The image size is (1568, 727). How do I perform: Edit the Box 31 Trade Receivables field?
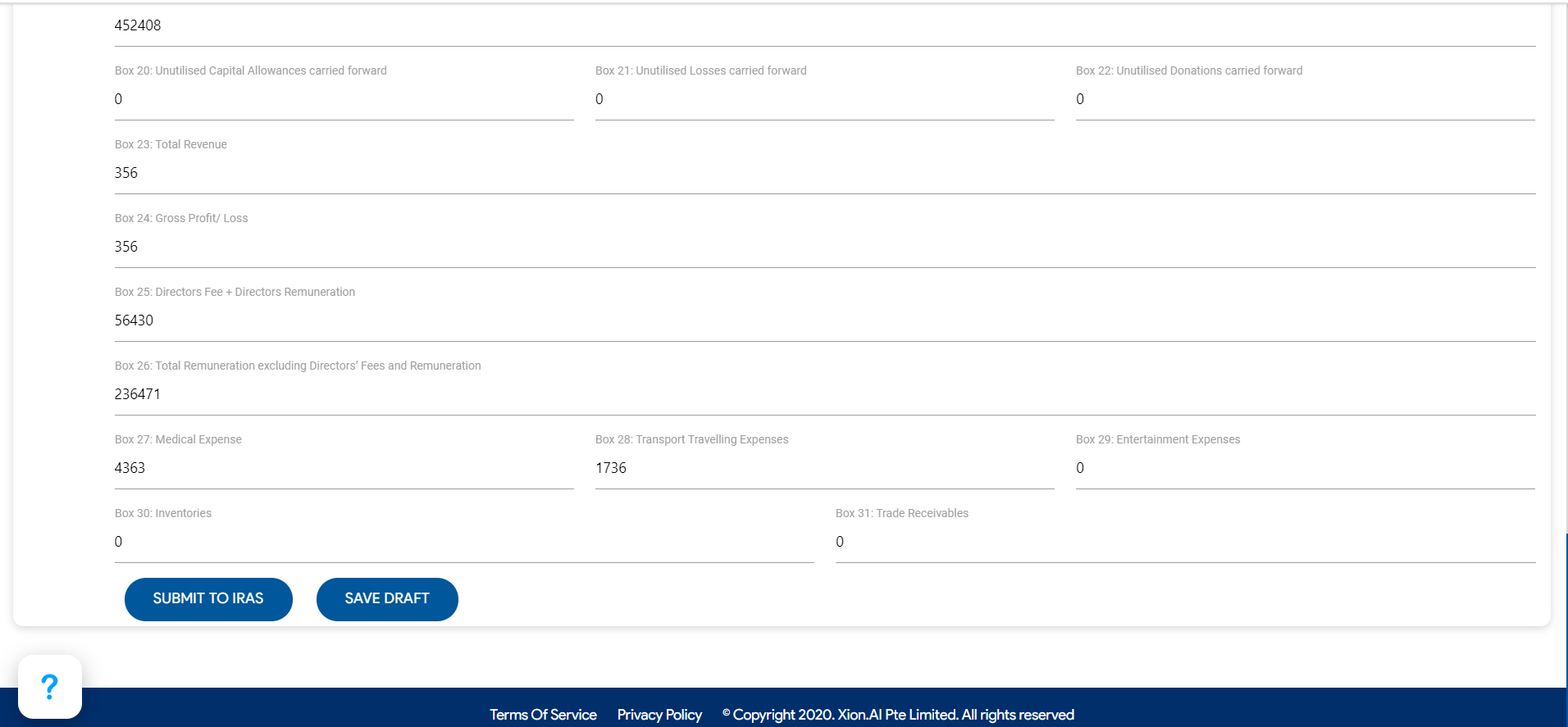point(1185,542)
